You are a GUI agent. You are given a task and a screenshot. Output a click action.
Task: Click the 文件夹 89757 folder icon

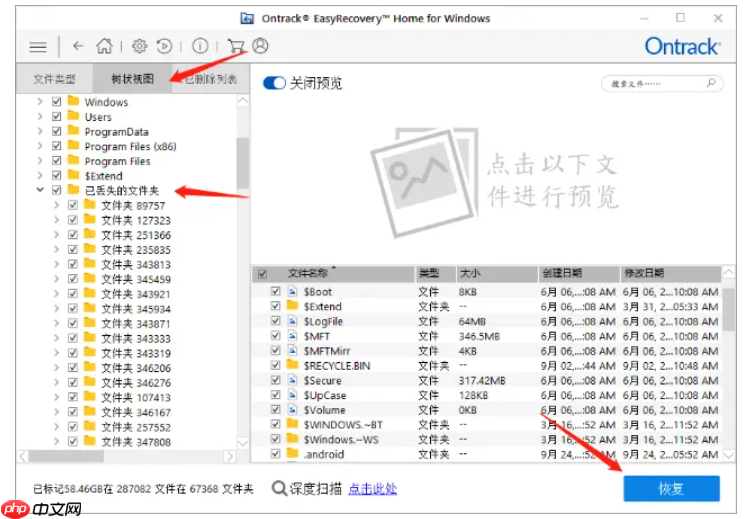click(x=89, y=205)
